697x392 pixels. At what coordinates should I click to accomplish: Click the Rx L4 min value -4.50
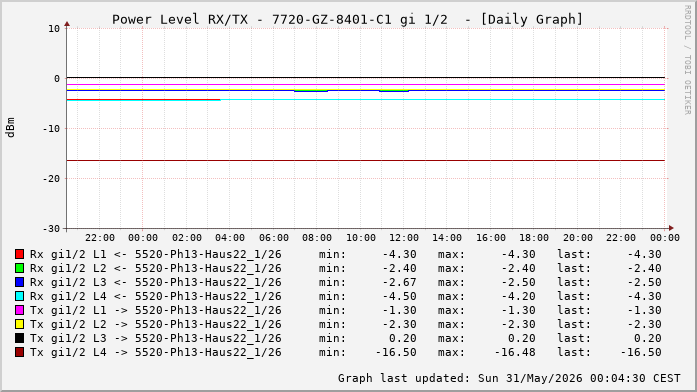[400, 296]
